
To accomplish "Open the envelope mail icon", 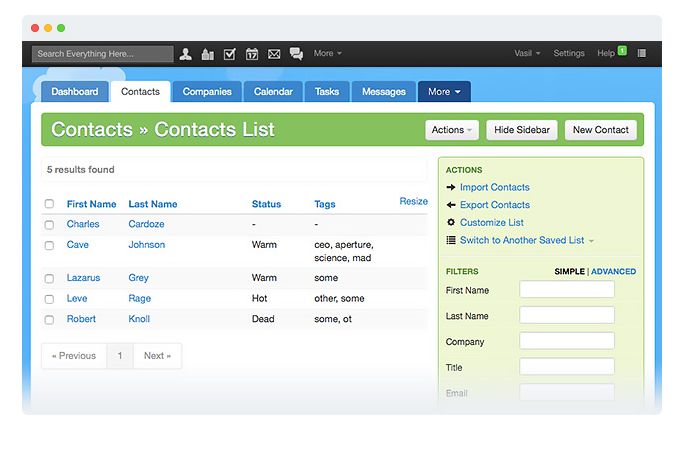I will (x=274, y=54).
